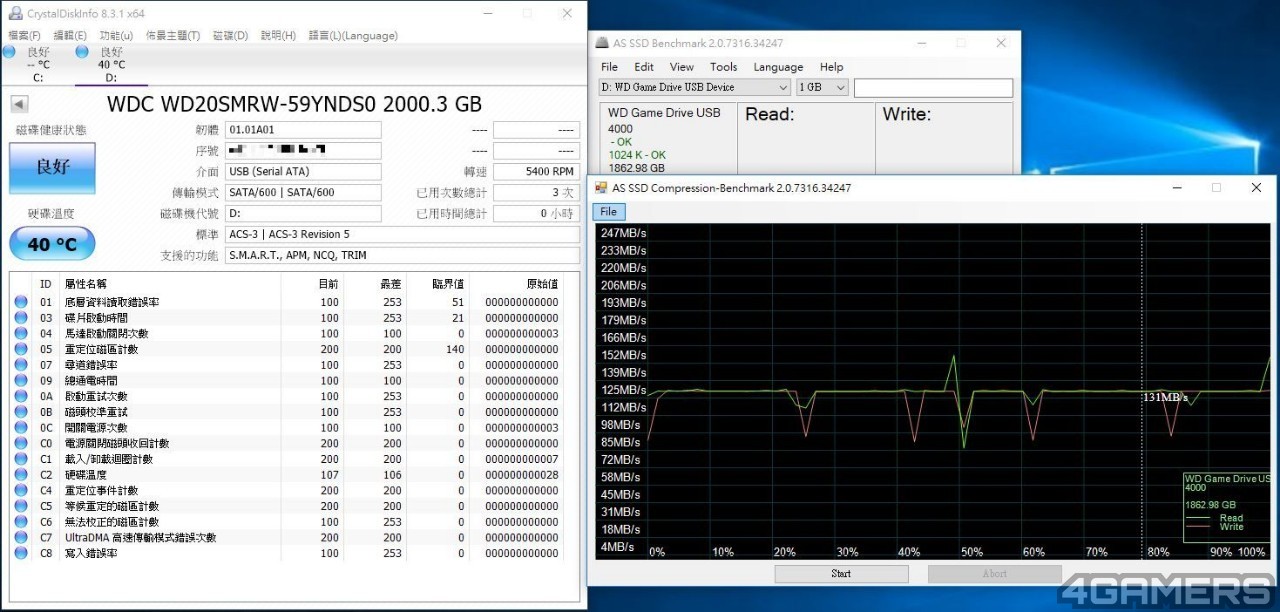Click the previous disk arrow button

(19, 104)
